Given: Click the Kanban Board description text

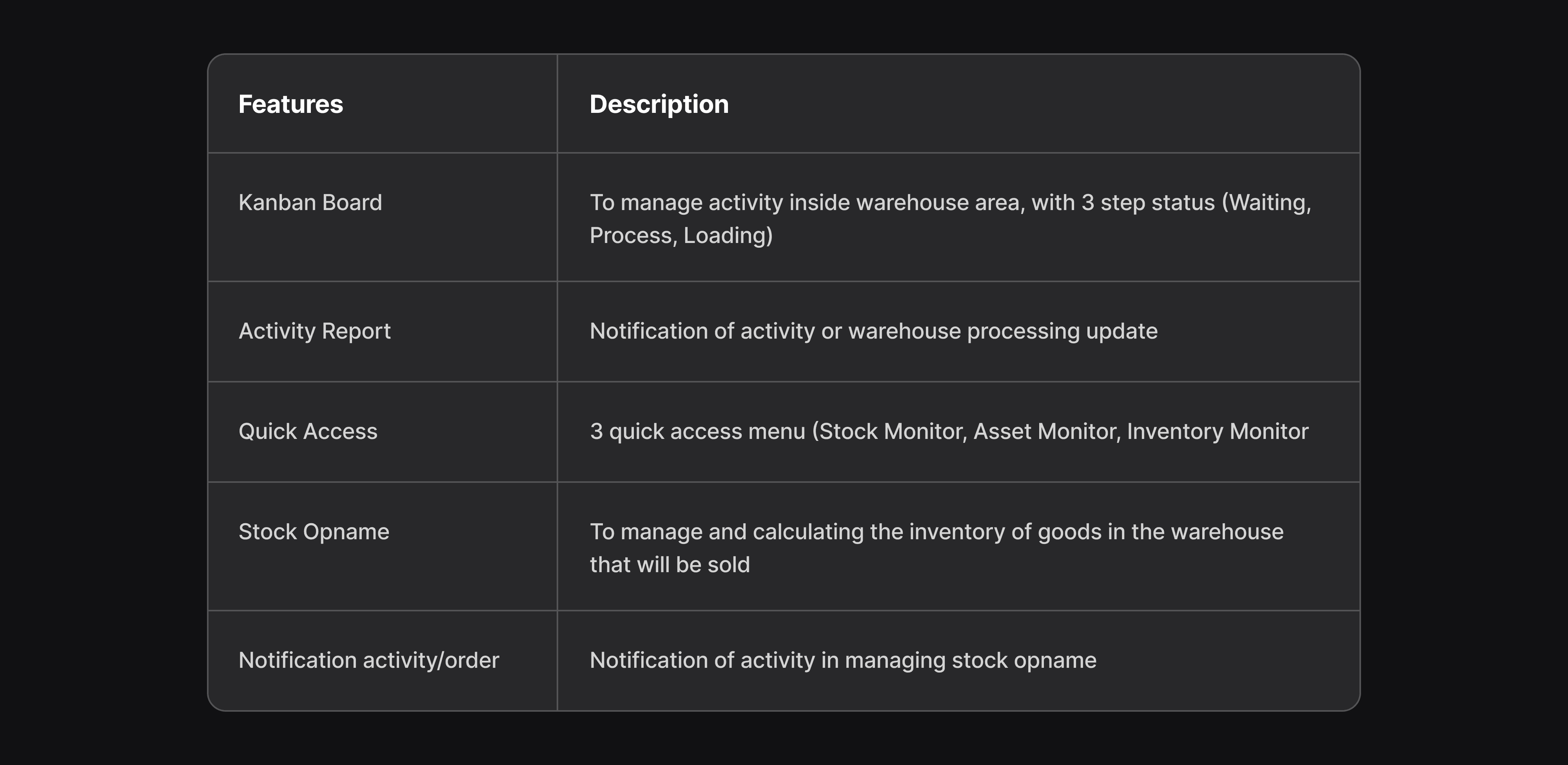Looking at the screenshot, I should point(950,218).
